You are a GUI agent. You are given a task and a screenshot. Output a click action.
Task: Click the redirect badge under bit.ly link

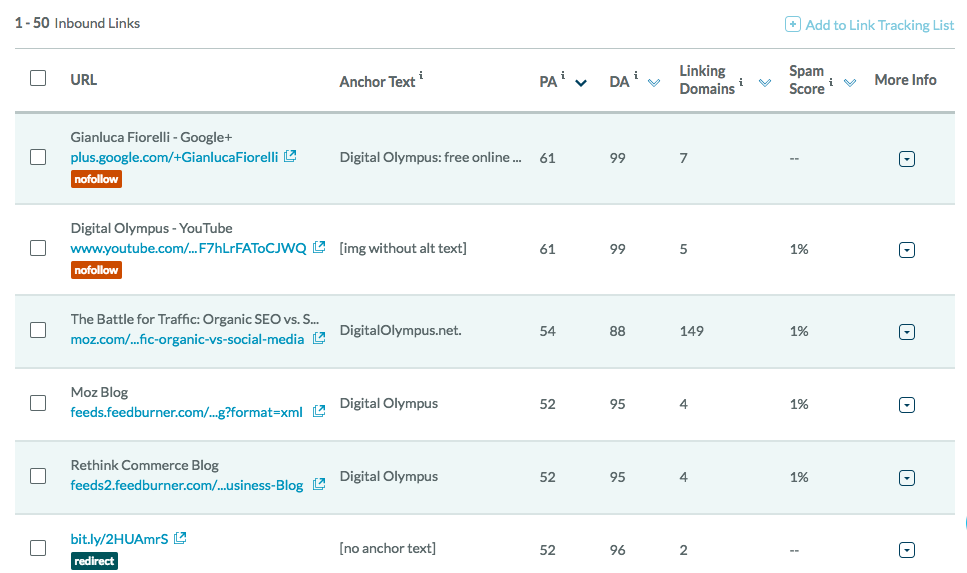click(94, 561)
